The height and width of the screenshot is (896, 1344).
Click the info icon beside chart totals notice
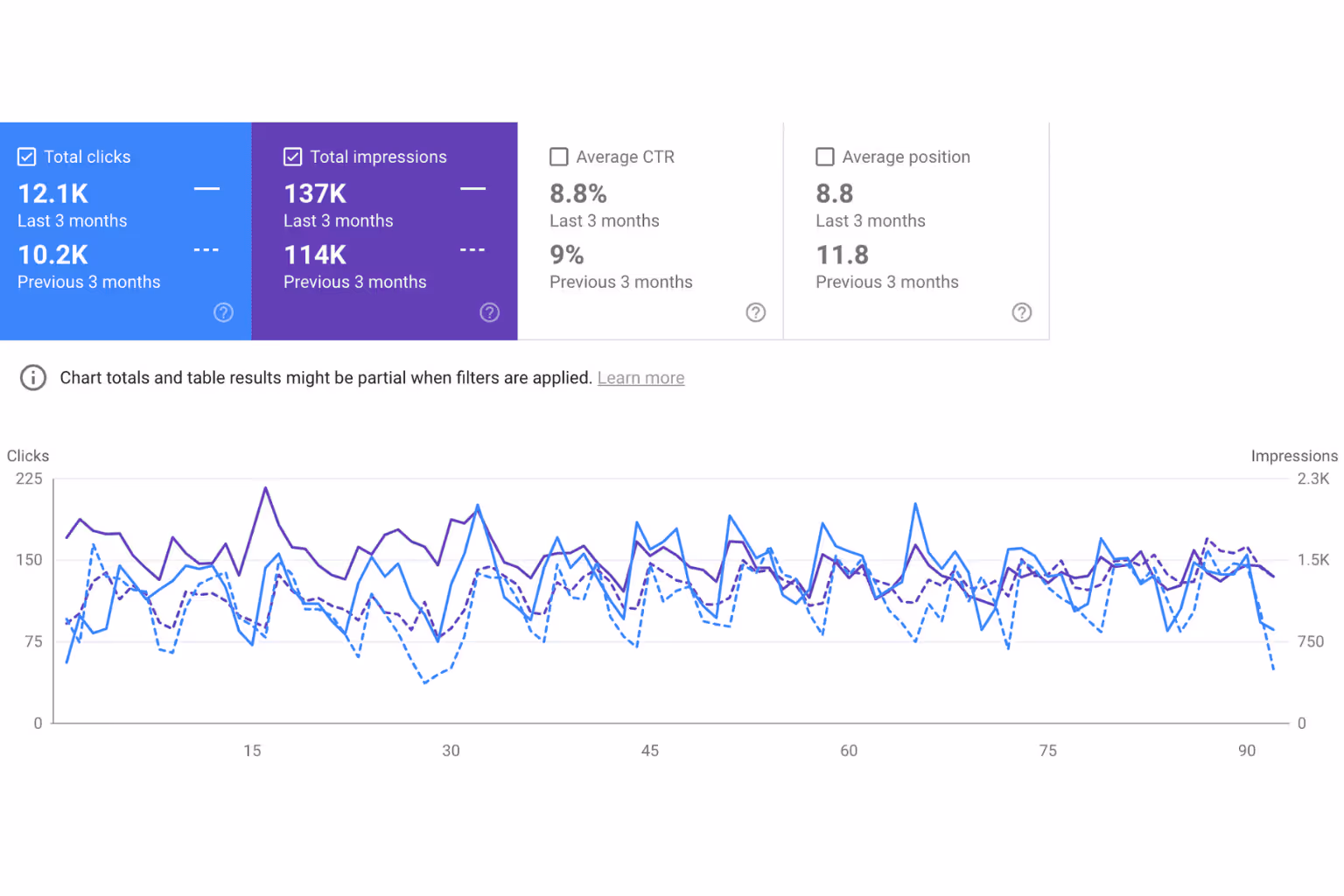pos(33,378)
